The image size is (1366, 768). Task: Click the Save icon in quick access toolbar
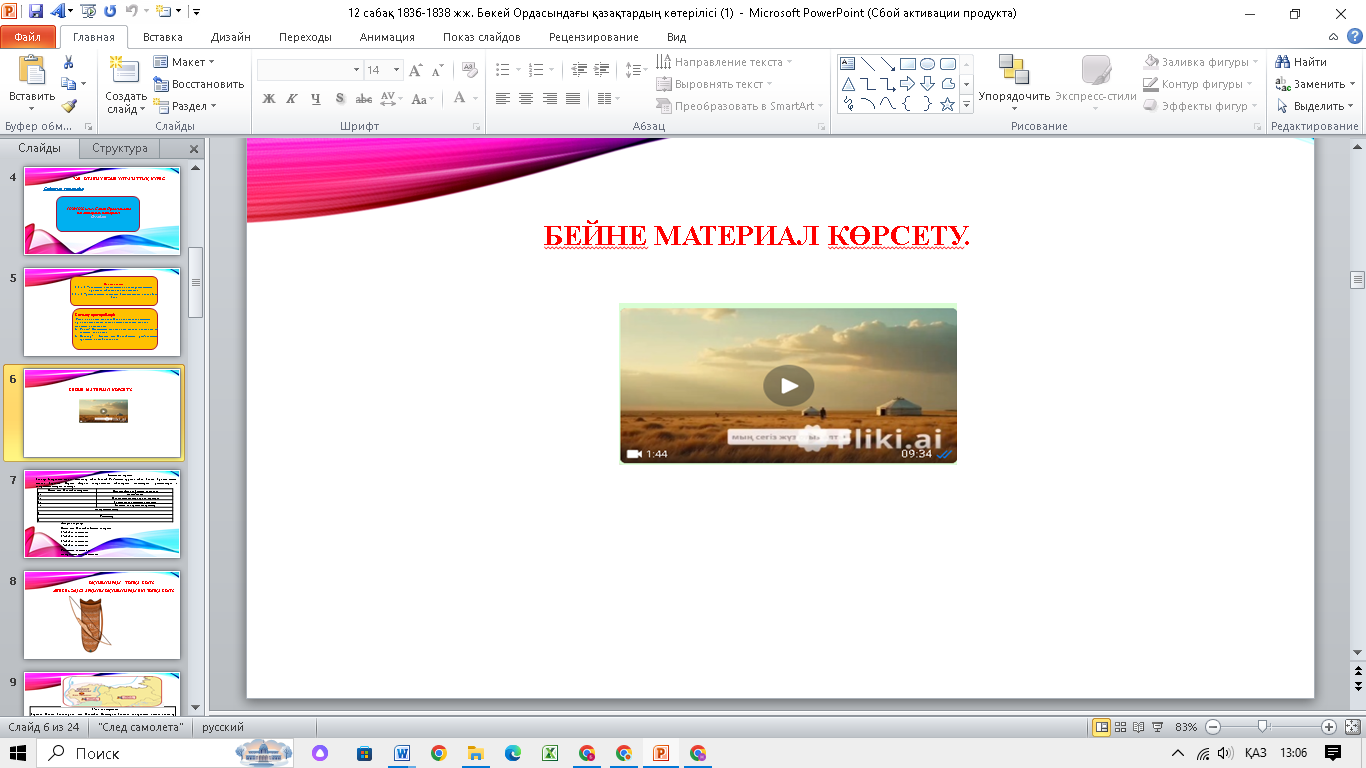pyautogui.click(x=36, y=13)
